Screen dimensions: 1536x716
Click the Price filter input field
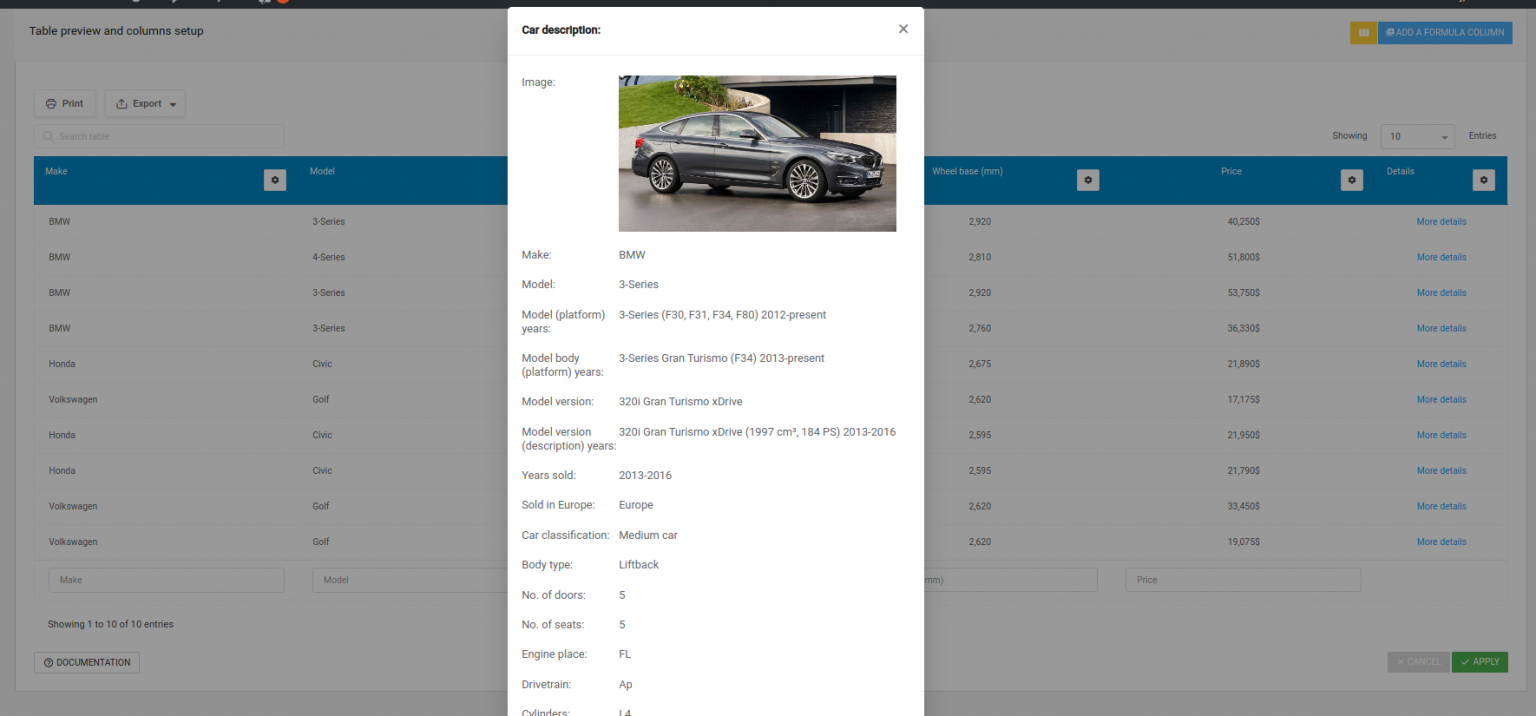(1243, 579)
